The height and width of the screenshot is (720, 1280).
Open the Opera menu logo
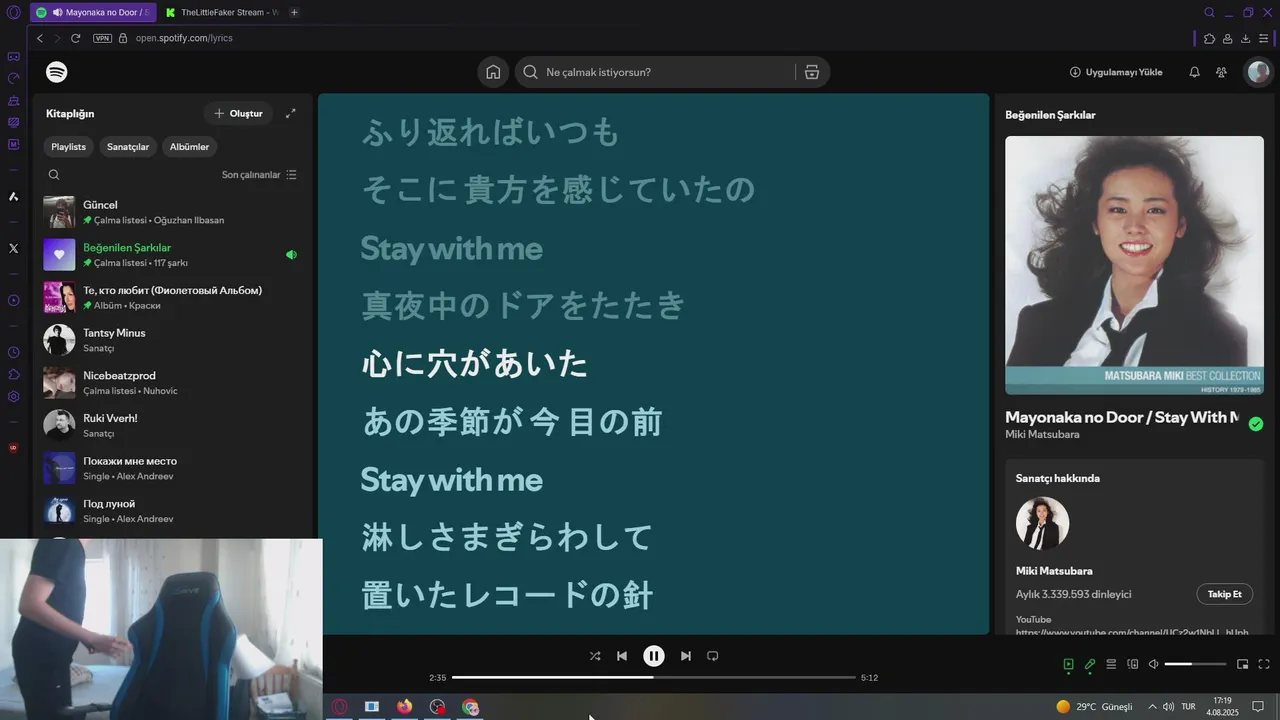[13, 12]
